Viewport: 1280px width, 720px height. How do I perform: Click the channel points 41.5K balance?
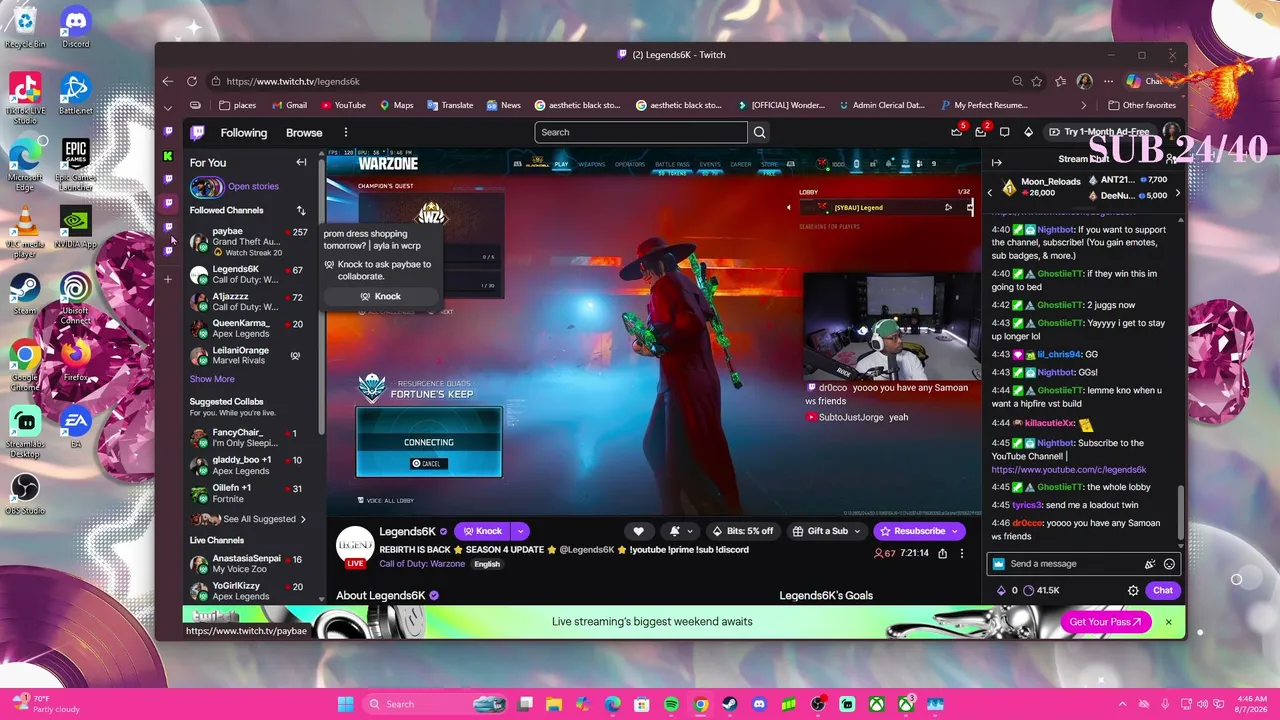[x=1040, y=590]
